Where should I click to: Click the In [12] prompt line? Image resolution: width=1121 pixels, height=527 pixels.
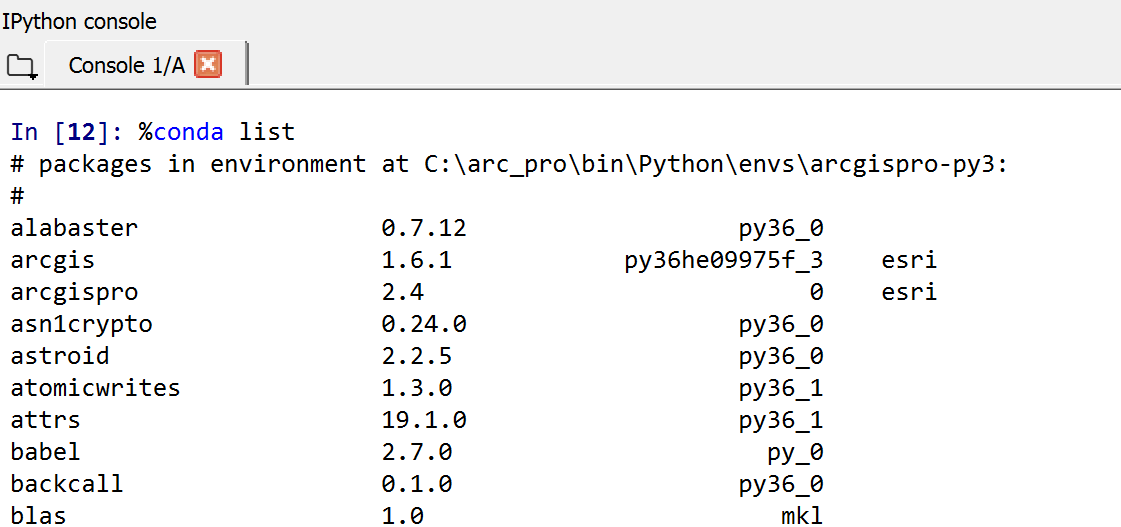tap(153, 132)
